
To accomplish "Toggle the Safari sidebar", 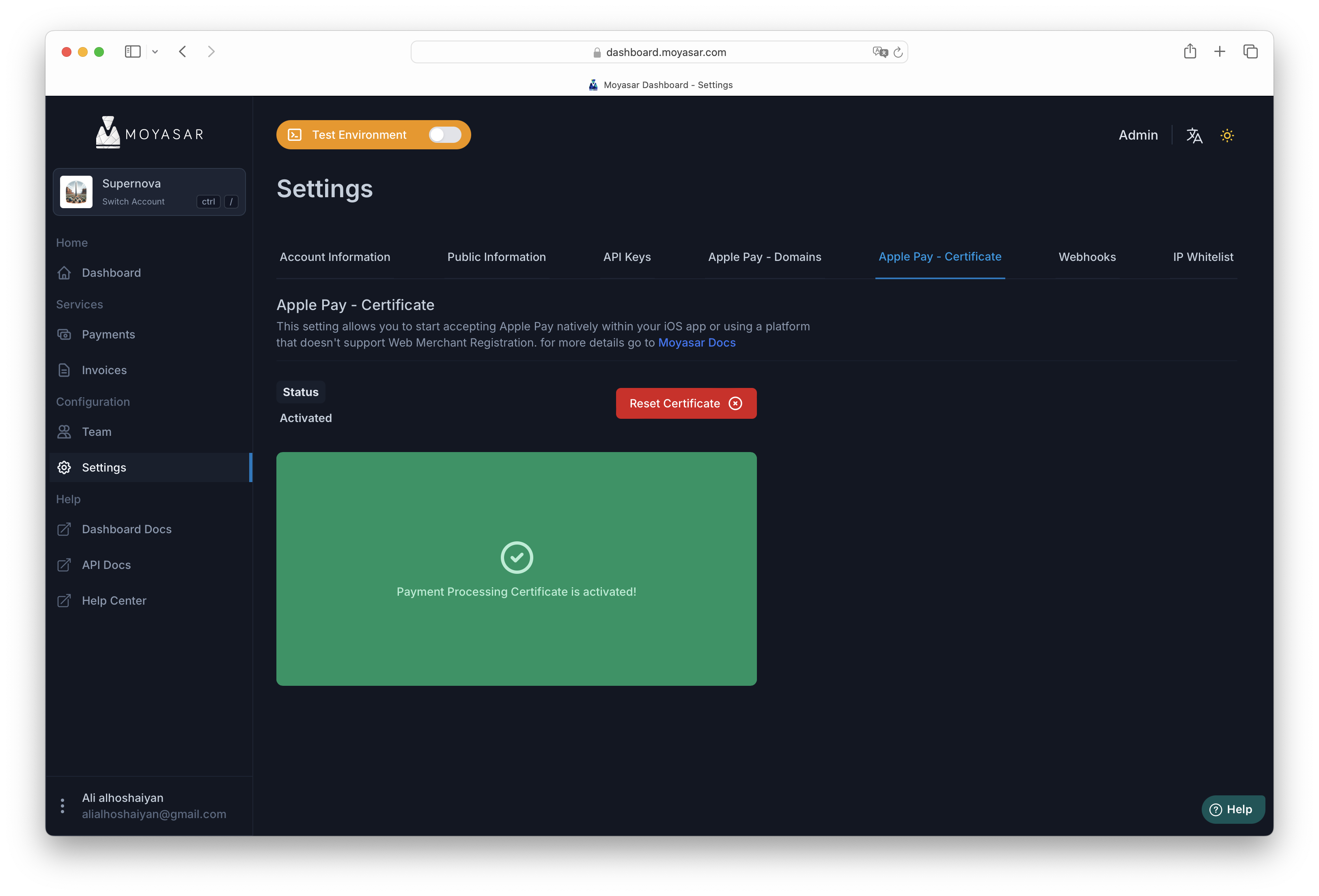I will pos(133,51).
